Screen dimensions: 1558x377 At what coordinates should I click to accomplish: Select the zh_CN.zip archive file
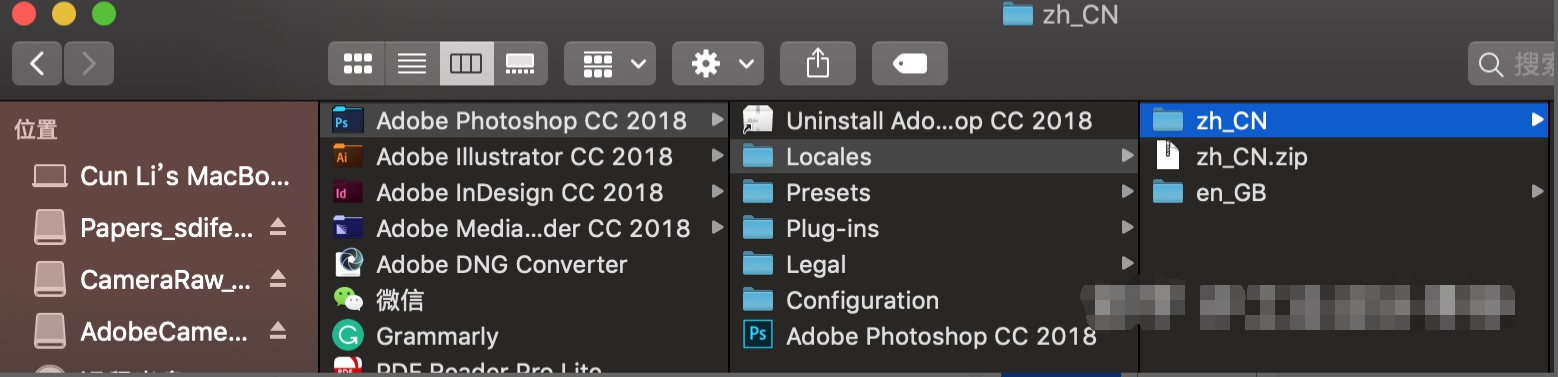pyautogui.click(x=1344, y=157)
